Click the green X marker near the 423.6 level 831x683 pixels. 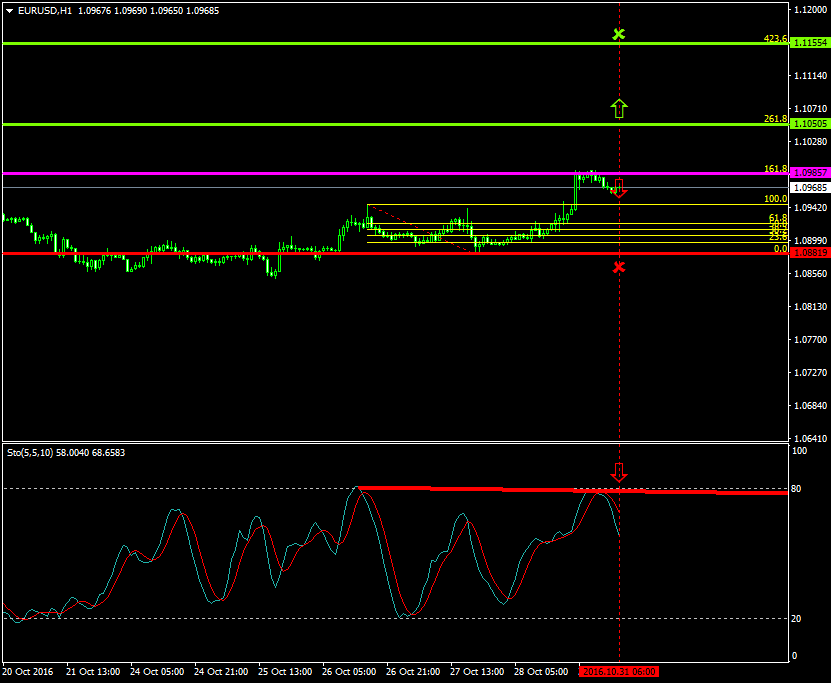pos(619,34)
